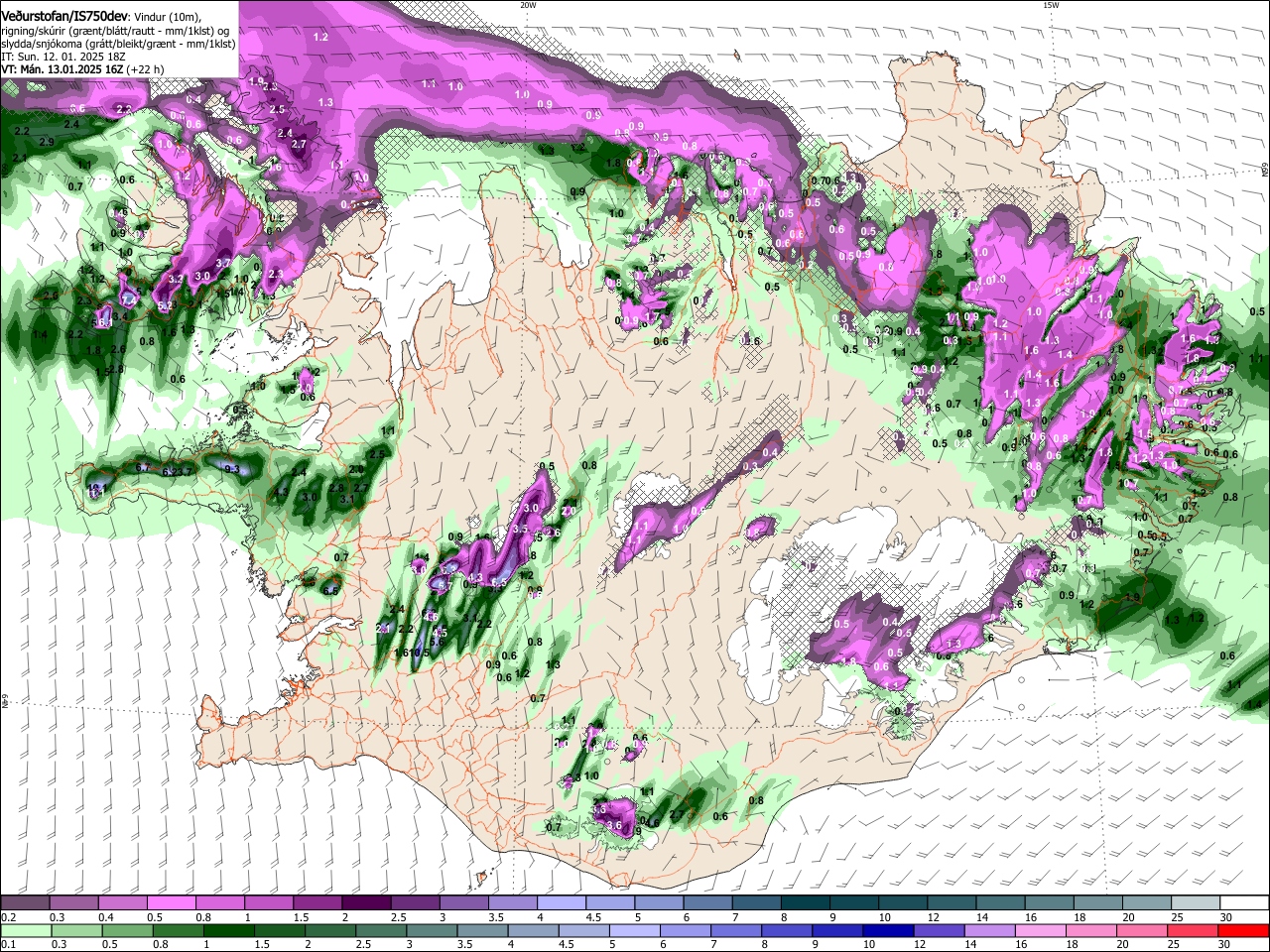Click the 'VT: Mán. 13.01.2025 16Z' line
Viewport: 1270px width, 952px height.
click(62, 69)
